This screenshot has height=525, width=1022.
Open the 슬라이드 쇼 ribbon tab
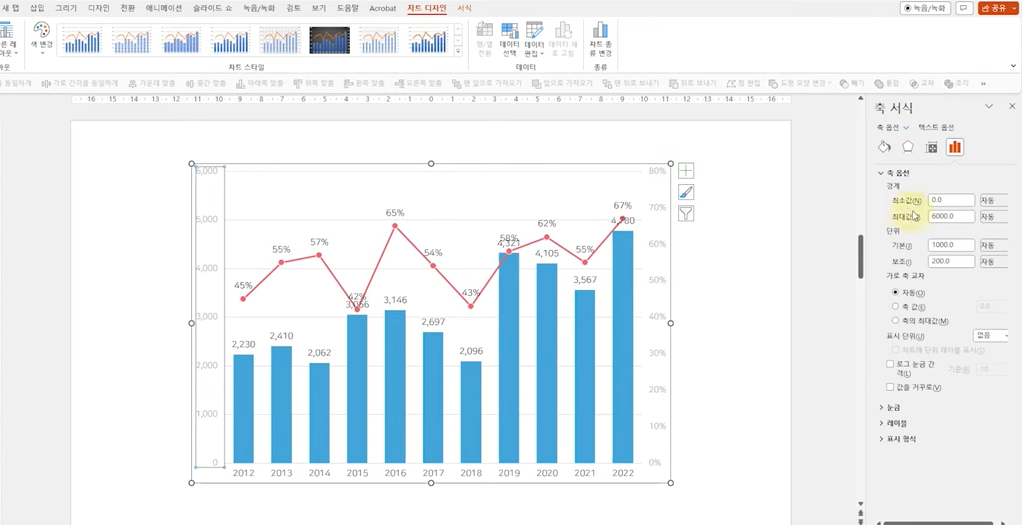(212, 8)
